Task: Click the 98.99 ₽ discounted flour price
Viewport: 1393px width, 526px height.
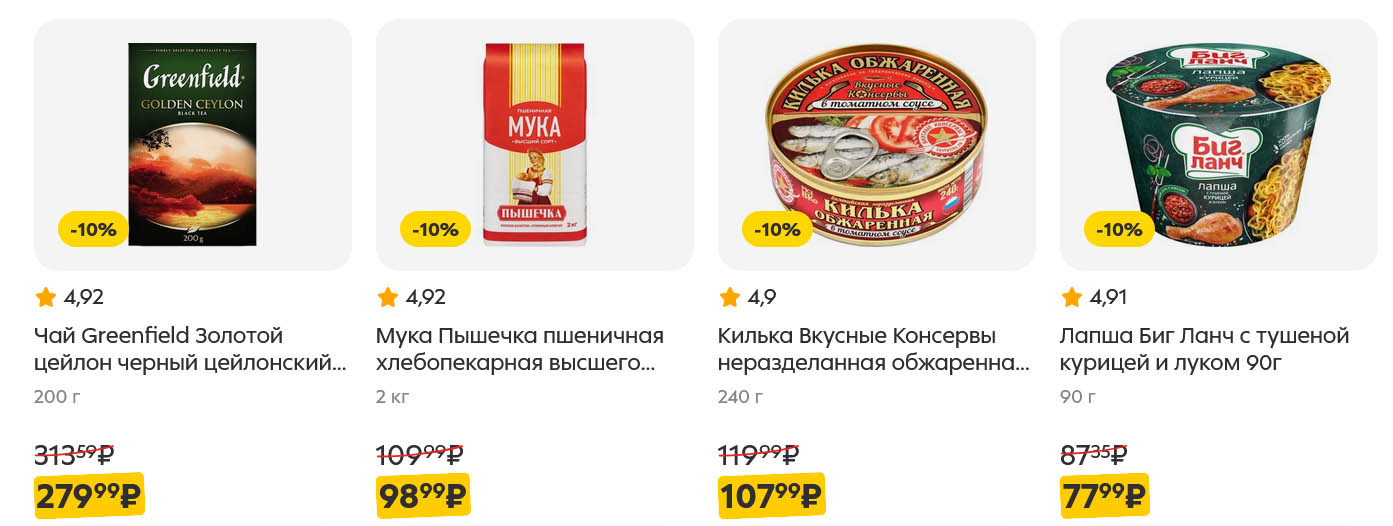Action: pos(423,496)
